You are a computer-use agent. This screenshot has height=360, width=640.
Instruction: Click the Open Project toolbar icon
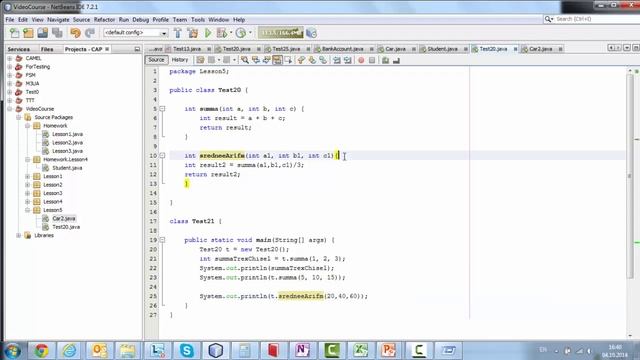(x=42, y=33)
